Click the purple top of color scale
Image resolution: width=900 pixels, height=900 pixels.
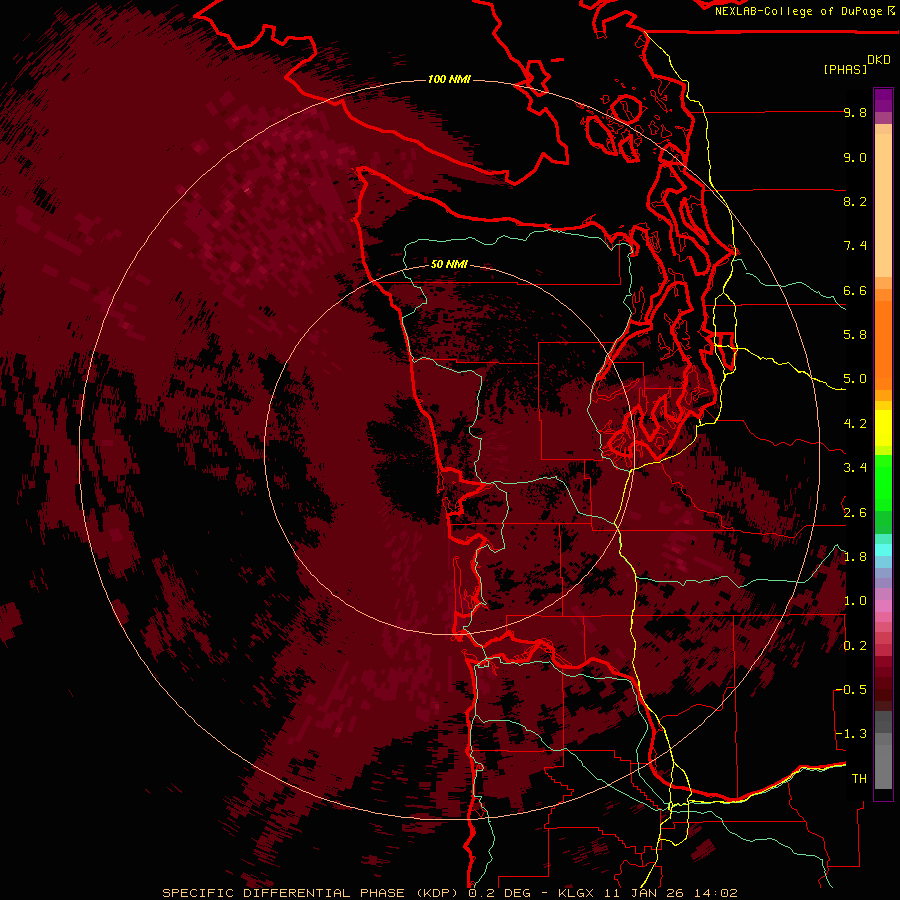pos(883,100)
